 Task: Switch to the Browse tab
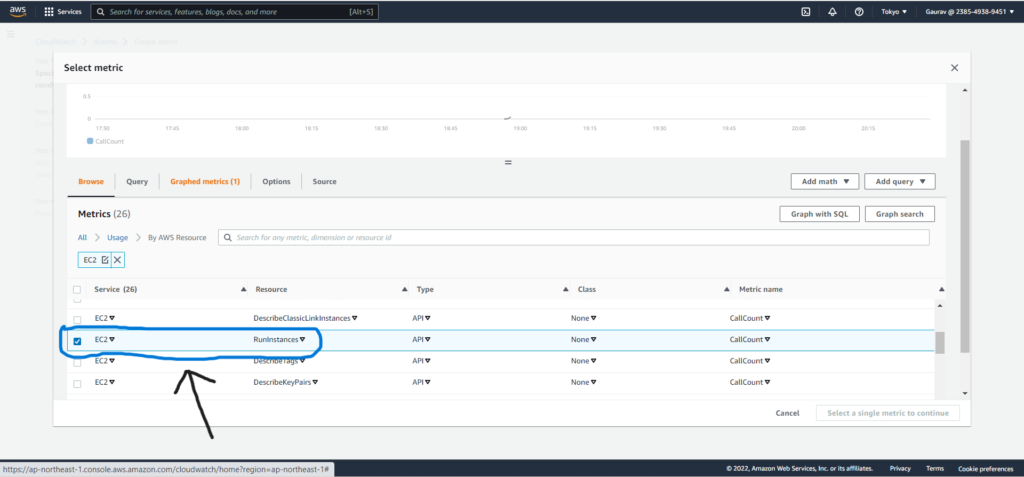[x=91, y=182]
